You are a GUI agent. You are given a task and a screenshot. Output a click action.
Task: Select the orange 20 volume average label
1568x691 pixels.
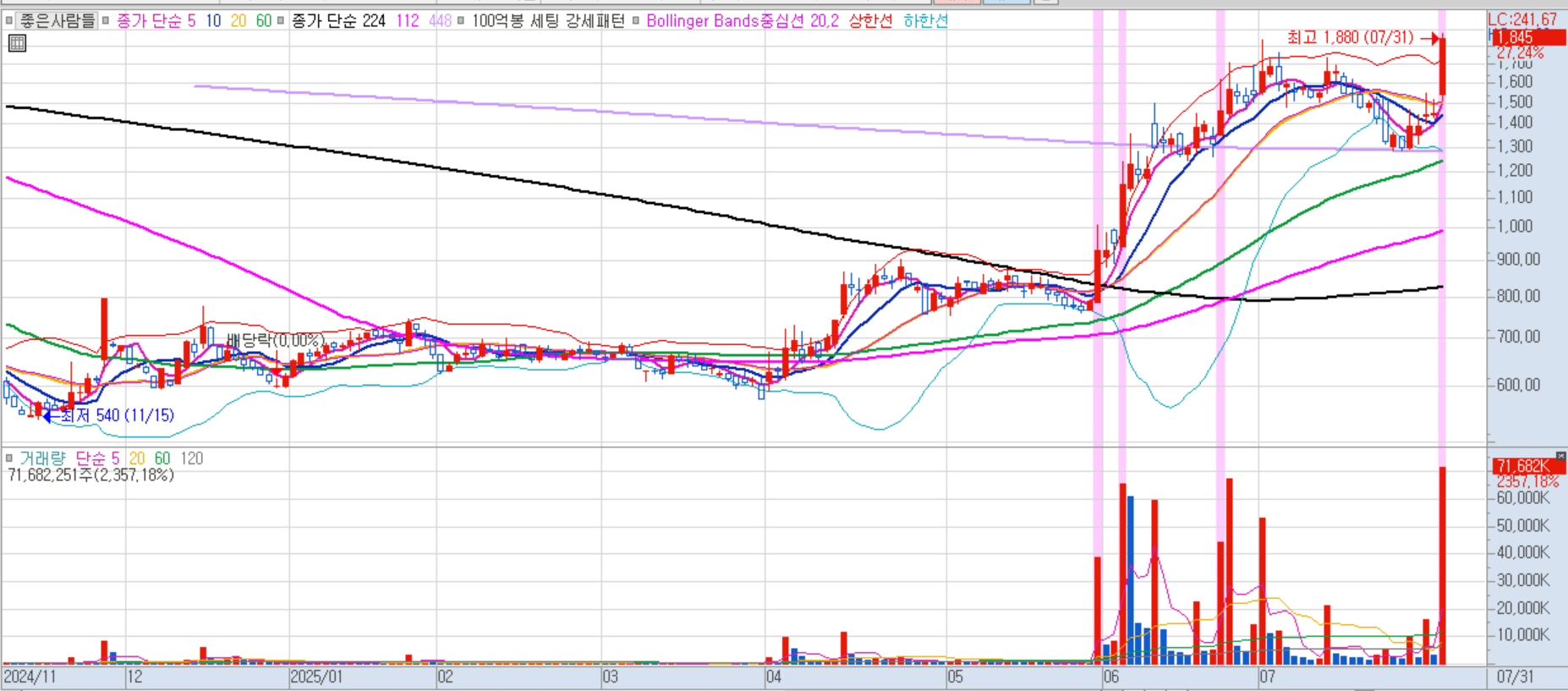click(137, 458)
